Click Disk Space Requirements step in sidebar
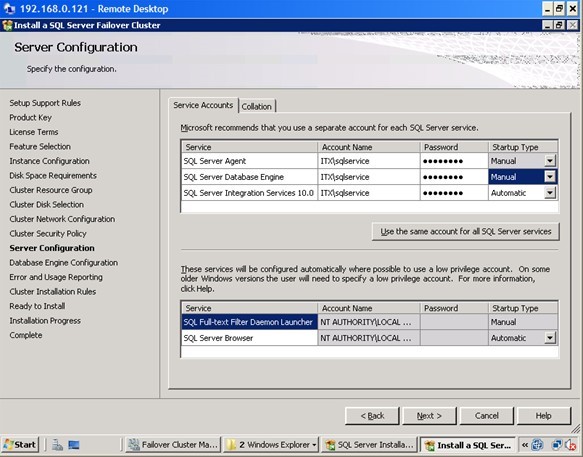The image size is (583, 457). click(x=53, y=176)
